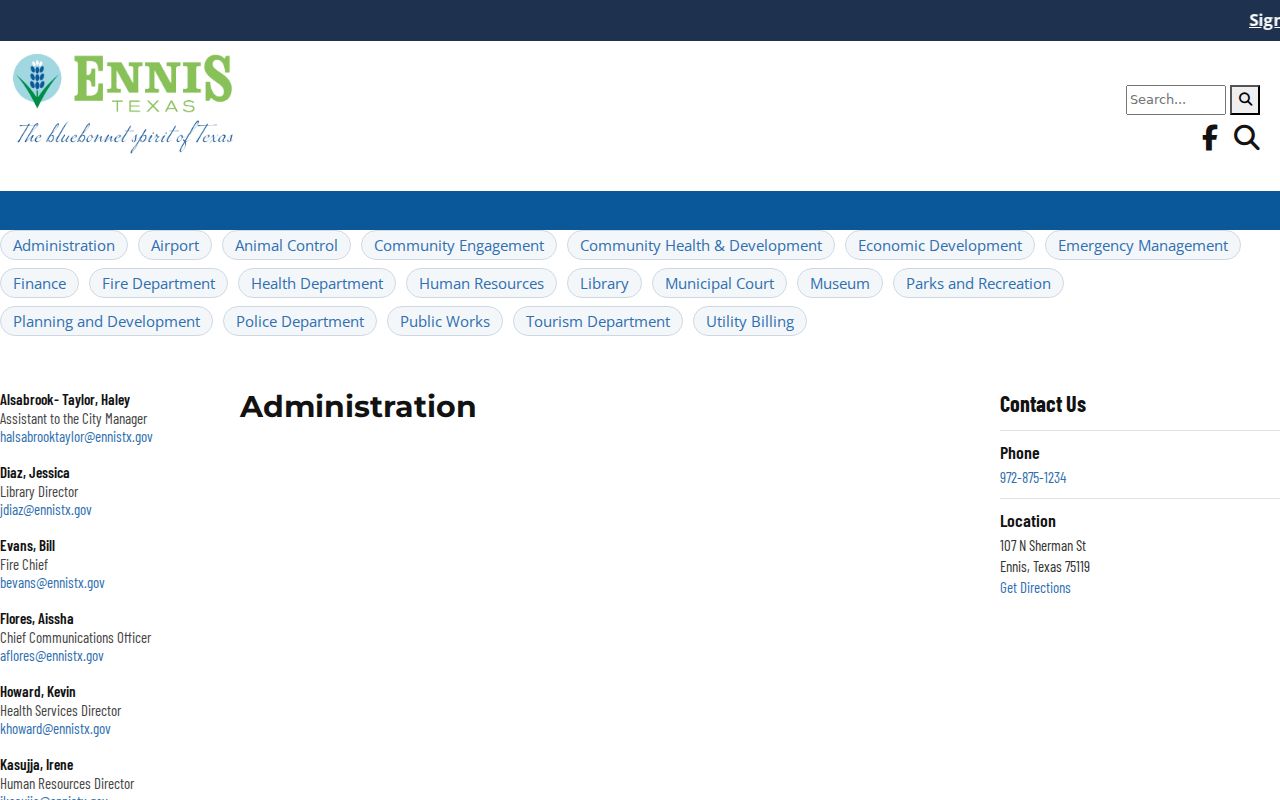1280x800 pixels.
Task: Select the Police Department pill
Action: (x=300, y=322)
